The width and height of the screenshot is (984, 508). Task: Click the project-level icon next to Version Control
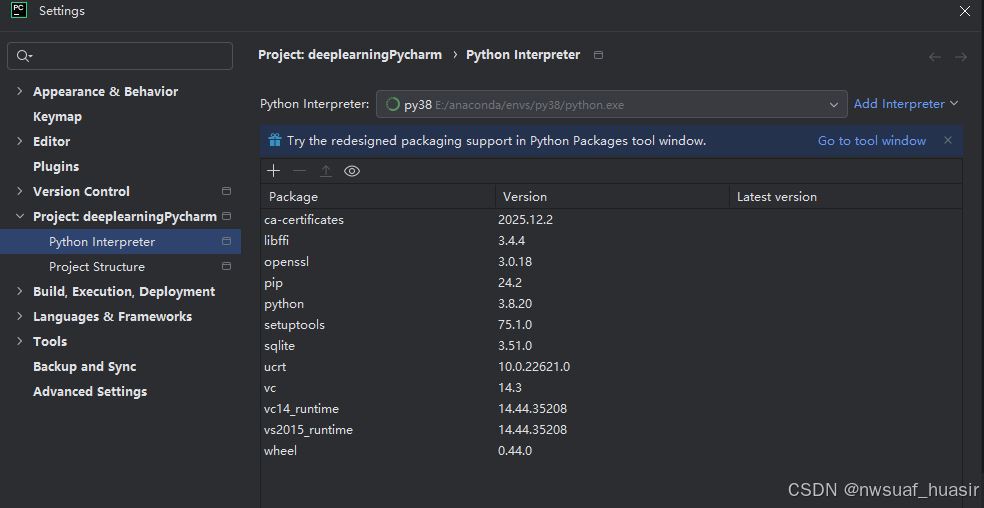coord(226,192)
